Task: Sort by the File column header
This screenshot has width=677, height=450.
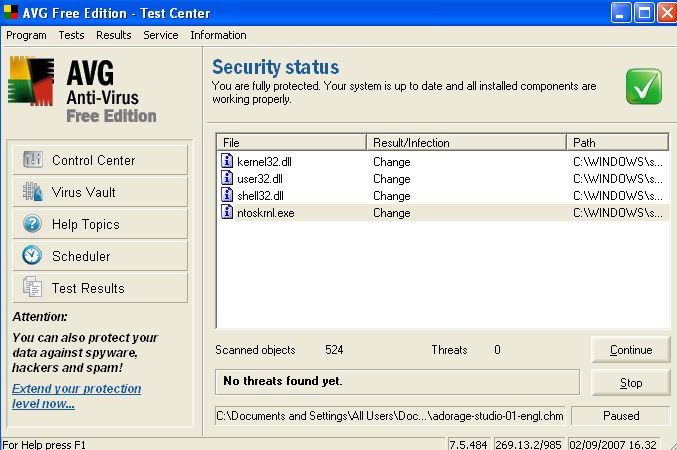Action: 291,143
